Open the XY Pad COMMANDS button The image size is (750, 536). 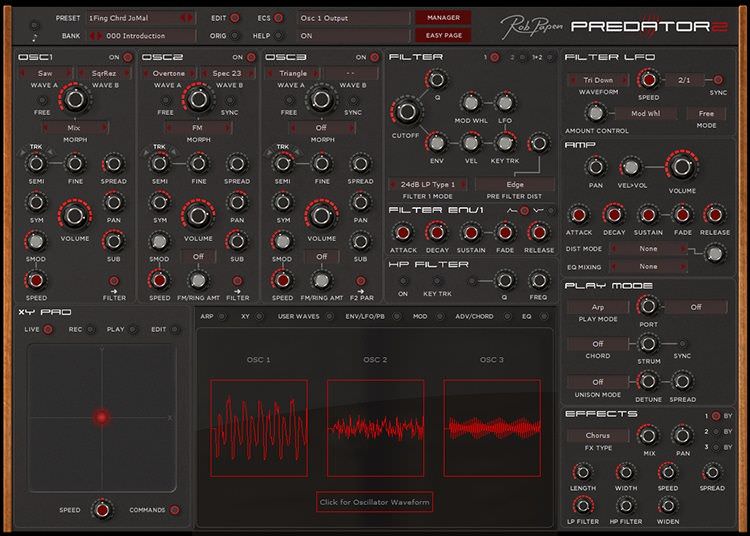click(174, 510)
